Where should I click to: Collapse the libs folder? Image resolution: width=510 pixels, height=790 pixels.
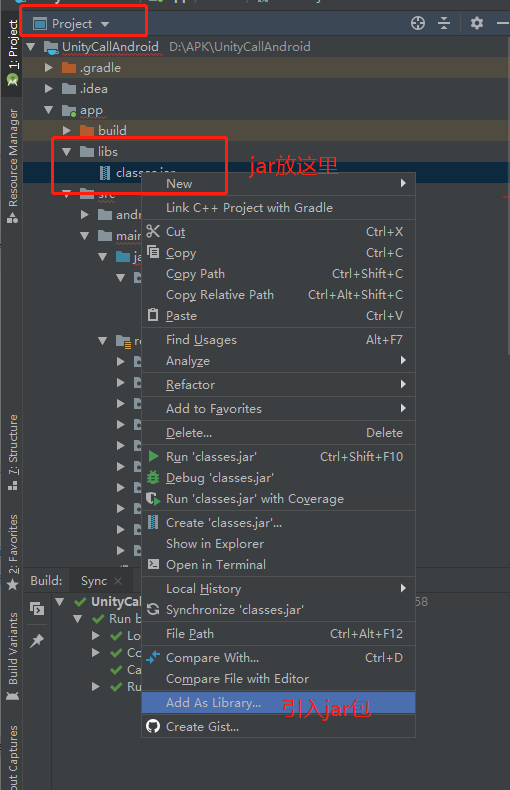(x=67, y=152)
